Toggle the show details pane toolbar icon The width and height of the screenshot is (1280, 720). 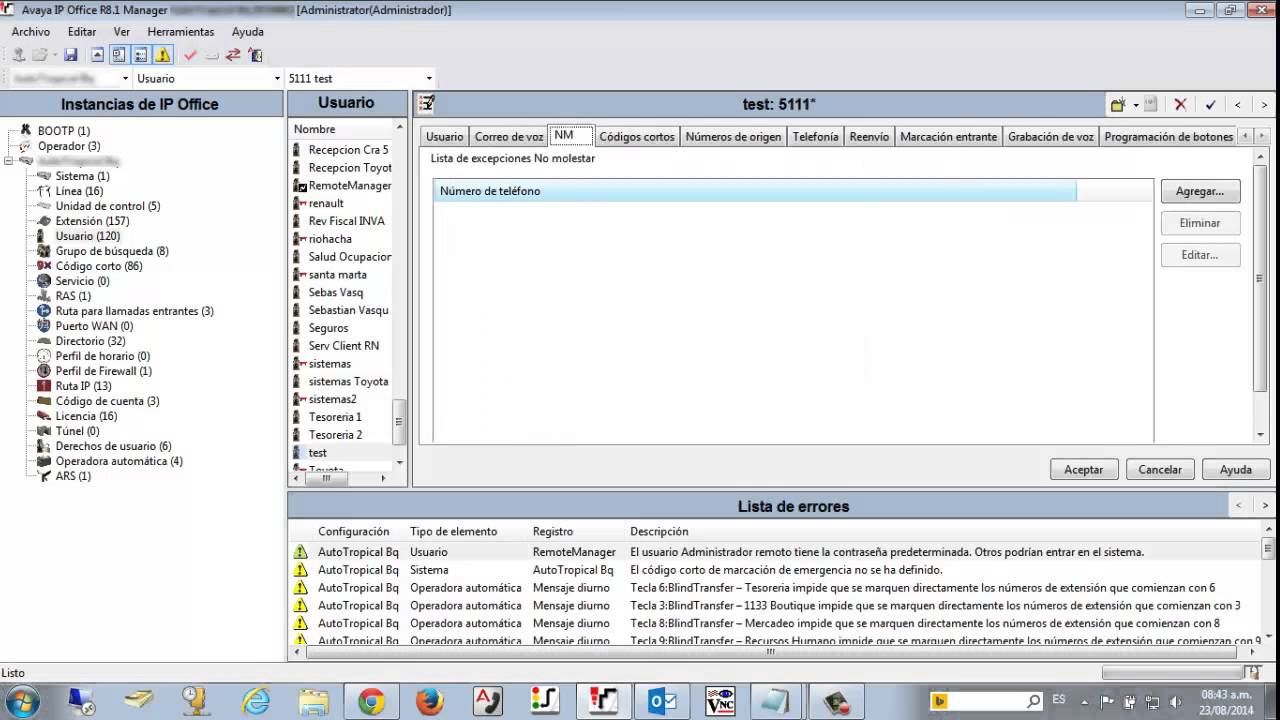pyautogui.click(x=141, y=55)
